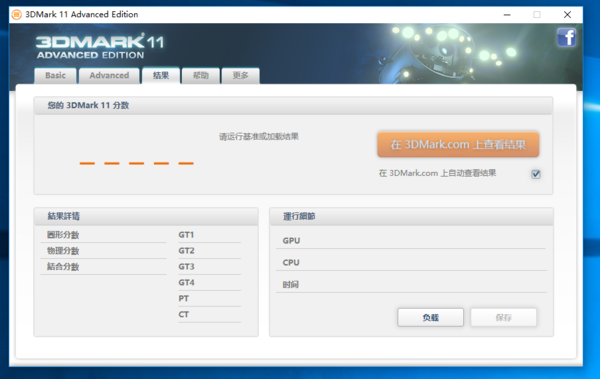The height and width of the screenshot is (379, 600).
Task: Click the GT1 result row
Action: click(x=209, y=235)
